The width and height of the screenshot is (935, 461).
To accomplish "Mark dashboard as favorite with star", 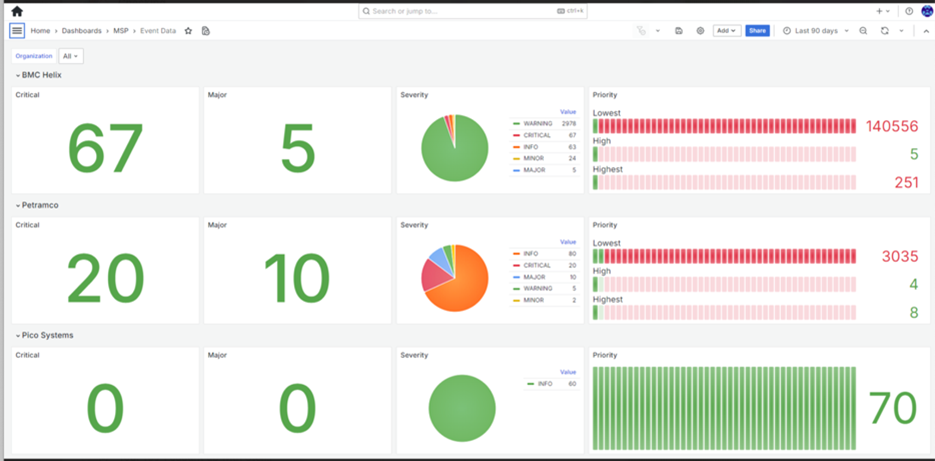I will [x=188, y=31].
